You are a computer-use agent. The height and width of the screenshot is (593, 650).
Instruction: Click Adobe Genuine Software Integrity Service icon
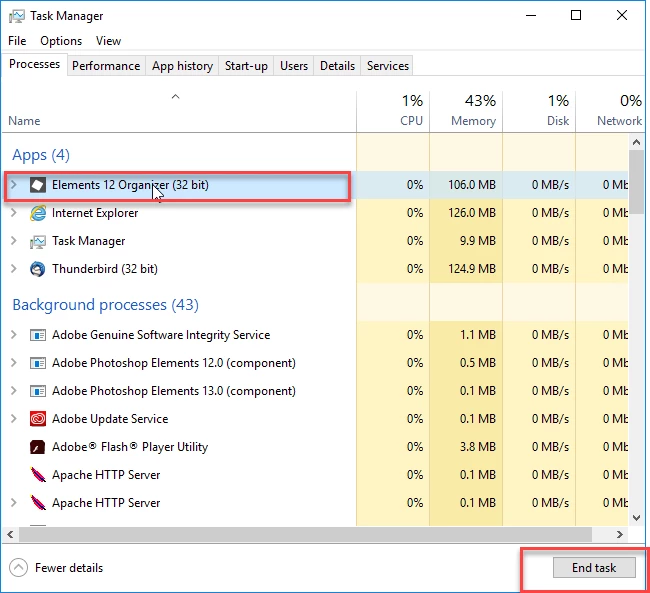coord(38,335)
